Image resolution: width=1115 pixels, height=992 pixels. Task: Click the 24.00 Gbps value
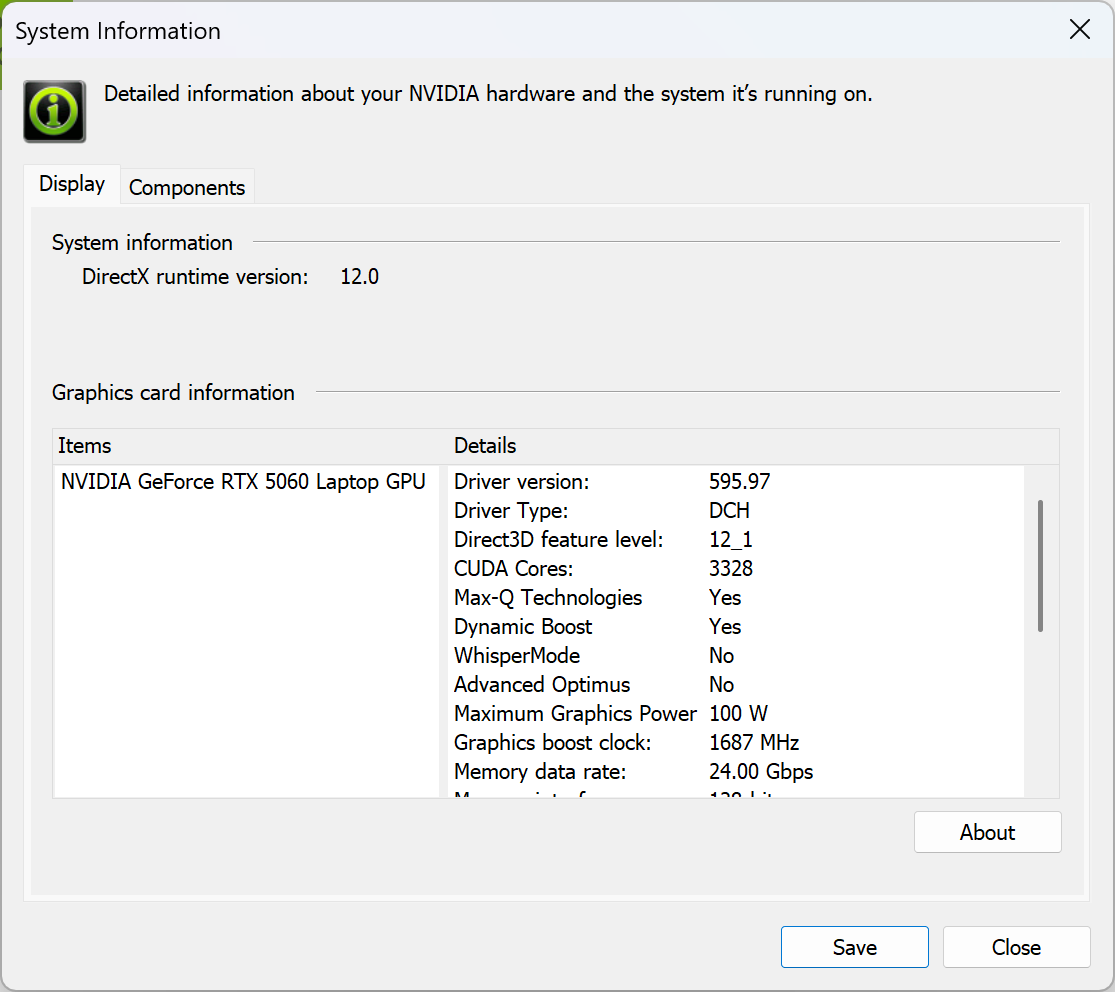[762, 772]
